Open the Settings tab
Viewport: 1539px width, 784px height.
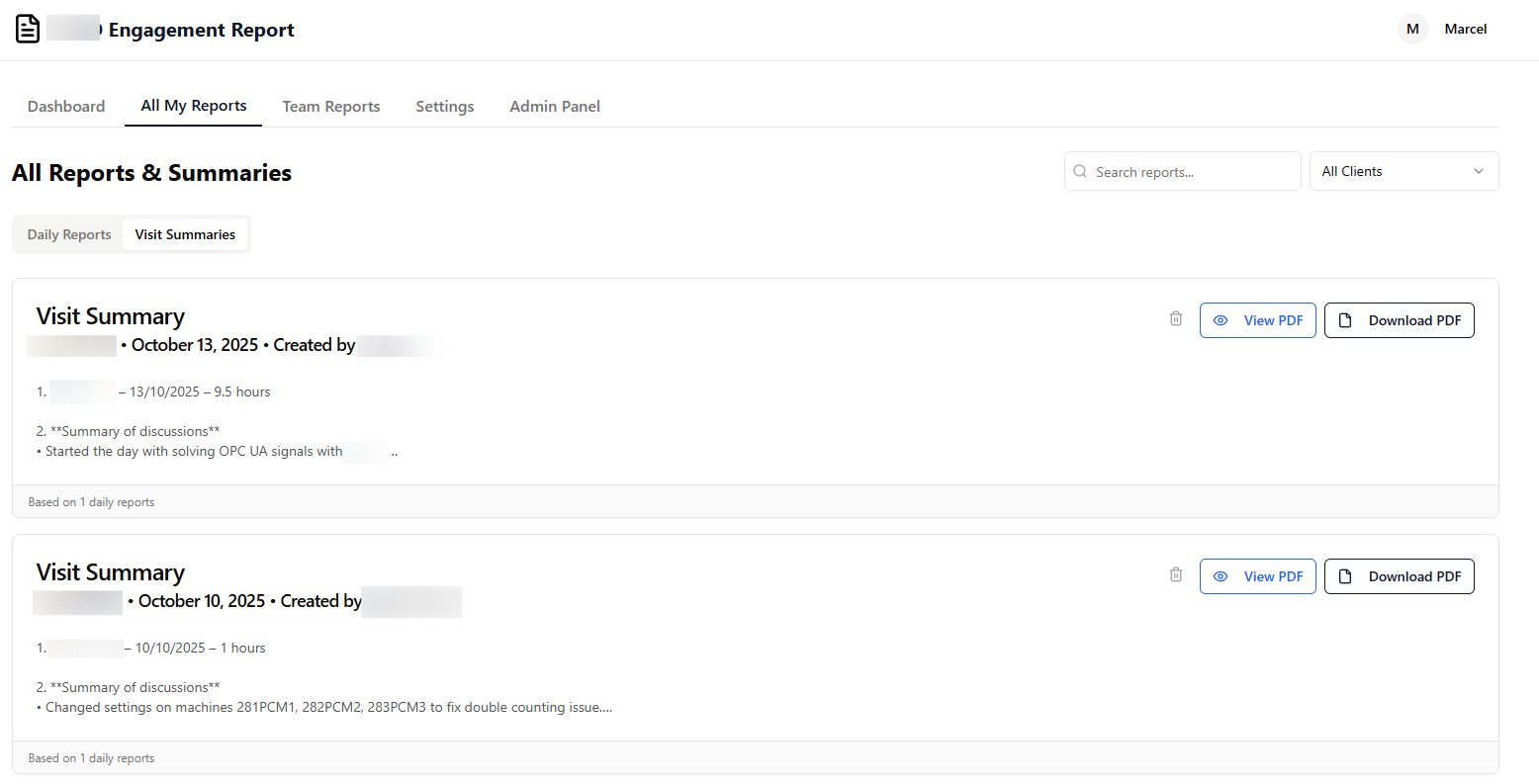(x=444, y=107)
